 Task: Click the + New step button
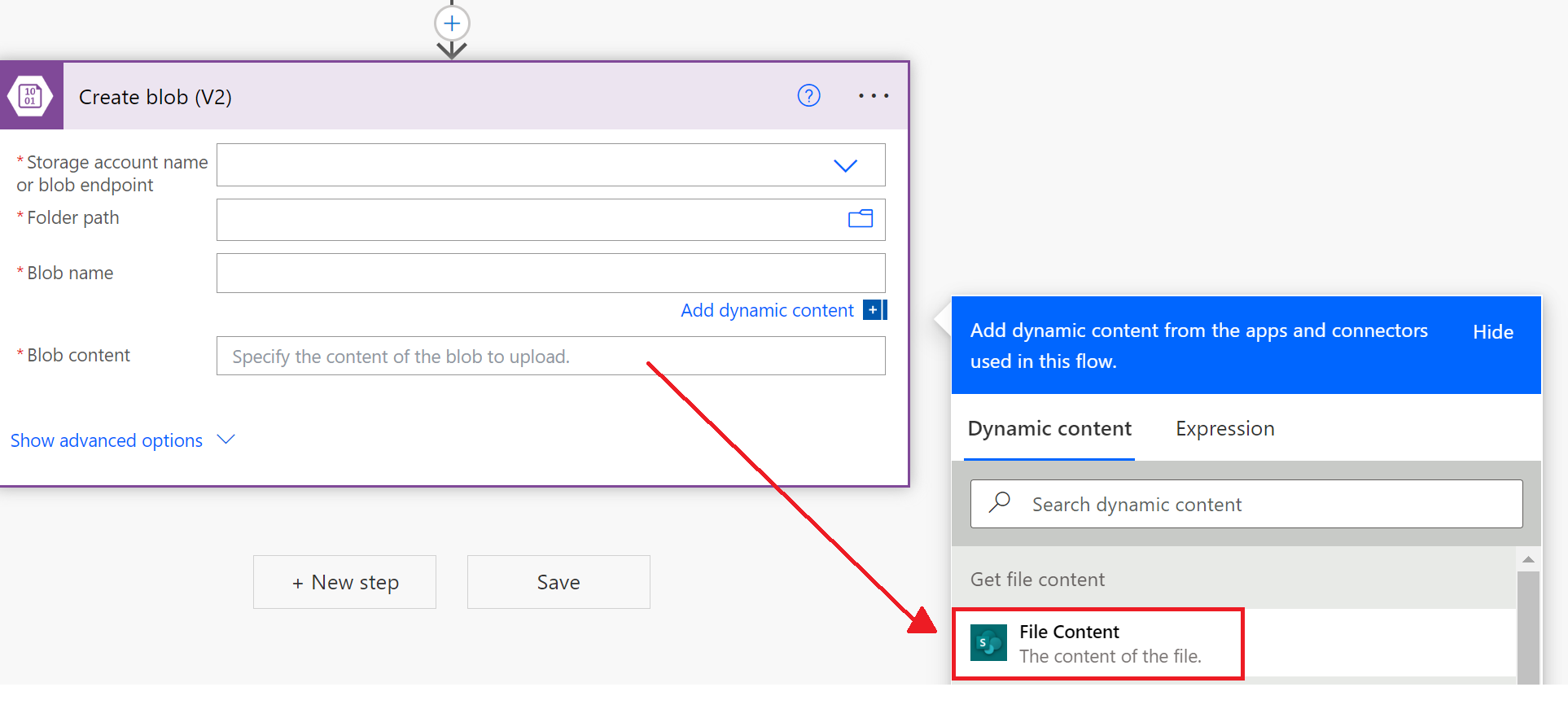pyautogui.click(x=344, y=582)
